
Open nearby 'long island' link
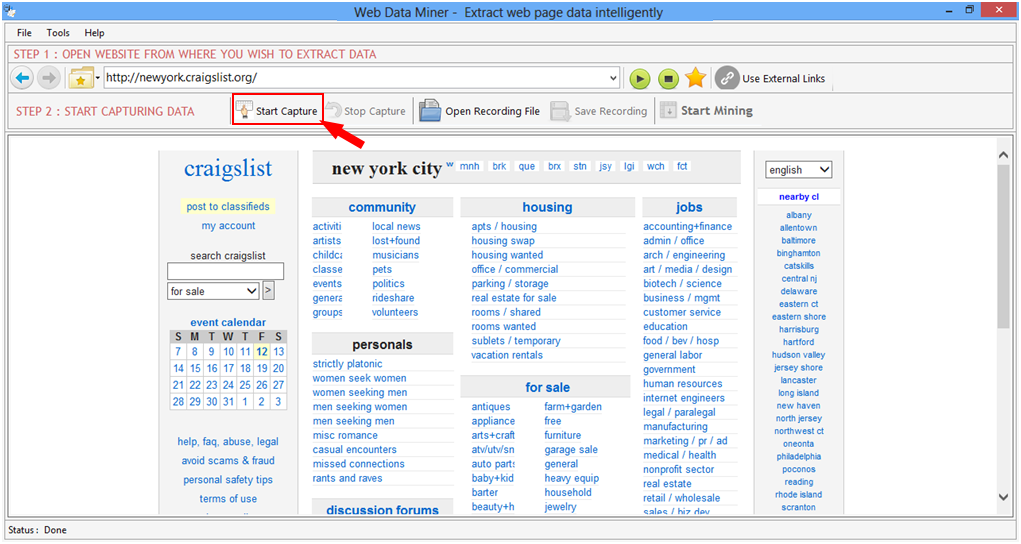799,393
